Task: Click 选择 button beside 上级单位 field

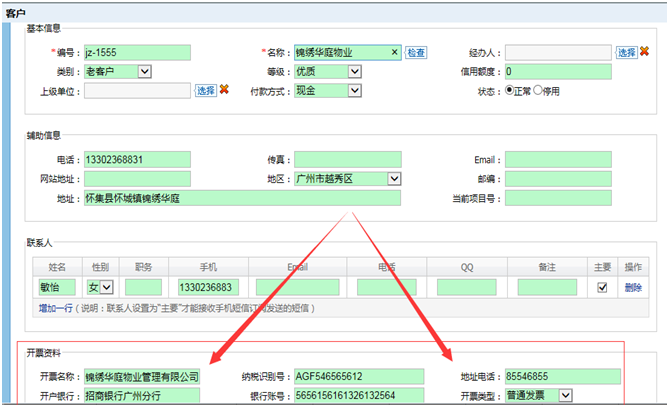Action: (205, 90)
